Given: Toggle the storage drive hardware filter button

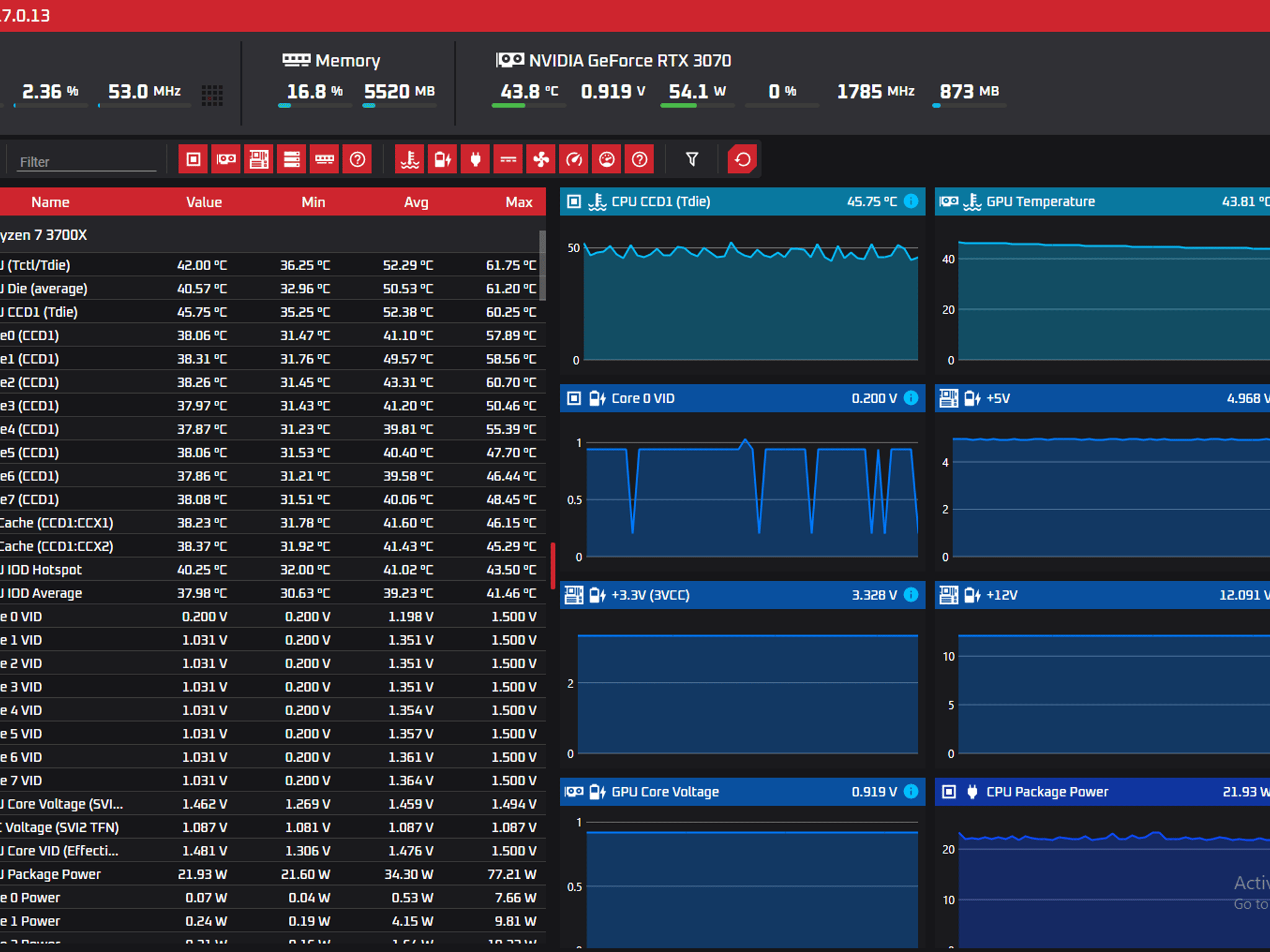Looking at the screenshot, I should coord(291,160).
